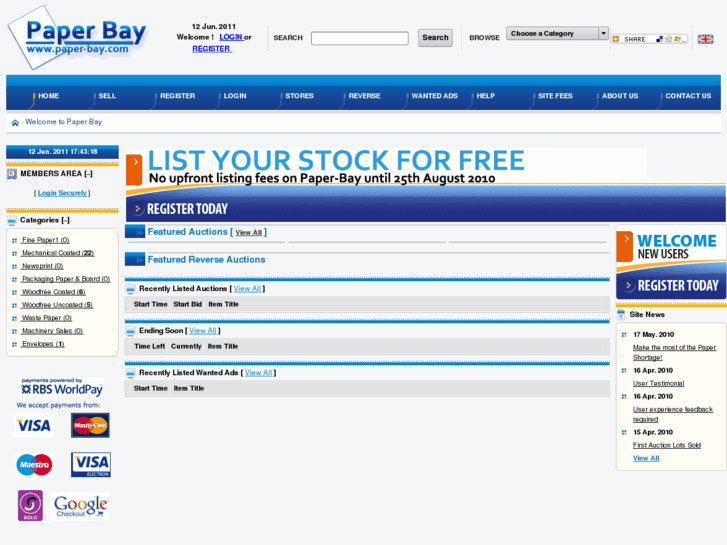This screenshot has height=545, width=727.
Task: Click the MasterCard logo
Action: (90, 425)
